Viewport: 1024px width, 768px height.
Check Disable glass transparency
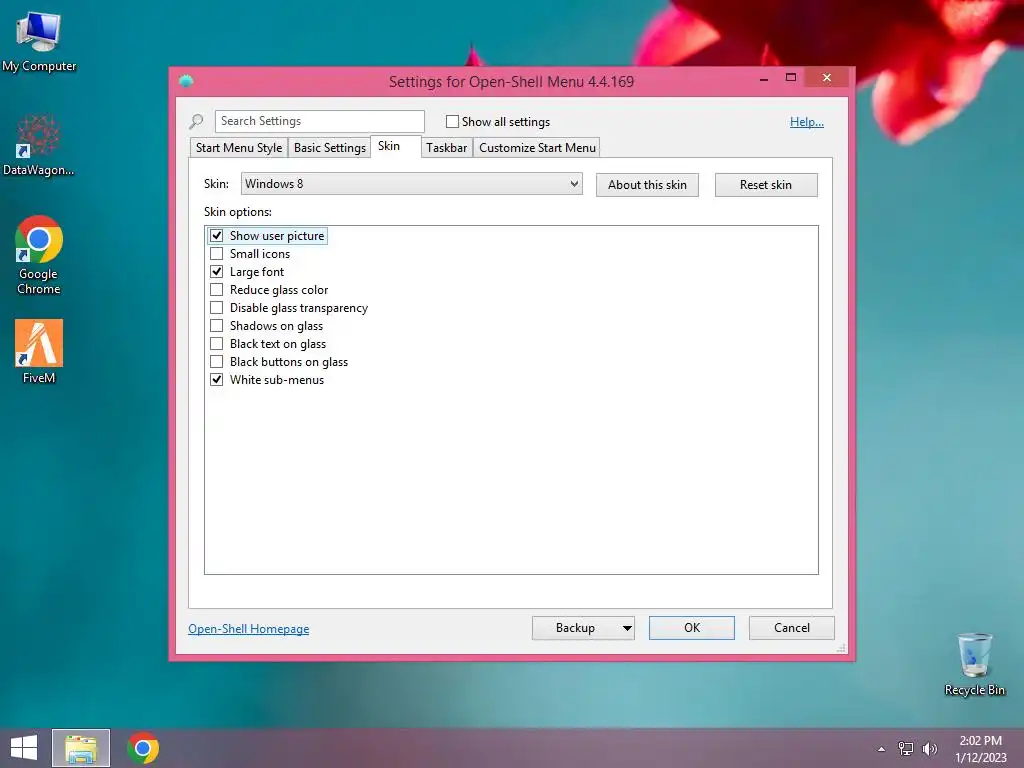(217, 308)
